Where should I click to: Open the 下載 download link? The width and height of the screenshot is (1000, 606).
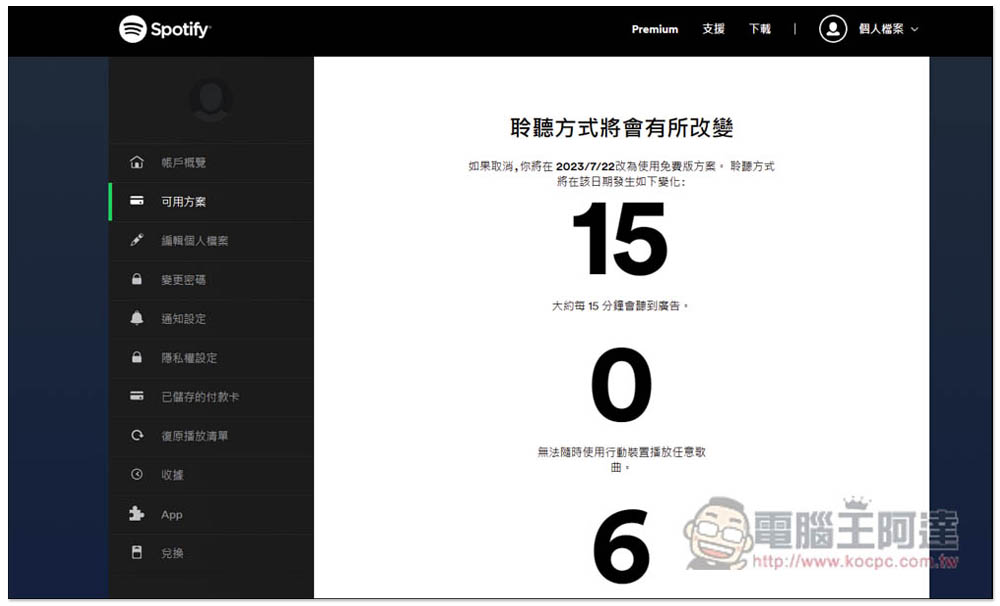(x=760, y=29)
